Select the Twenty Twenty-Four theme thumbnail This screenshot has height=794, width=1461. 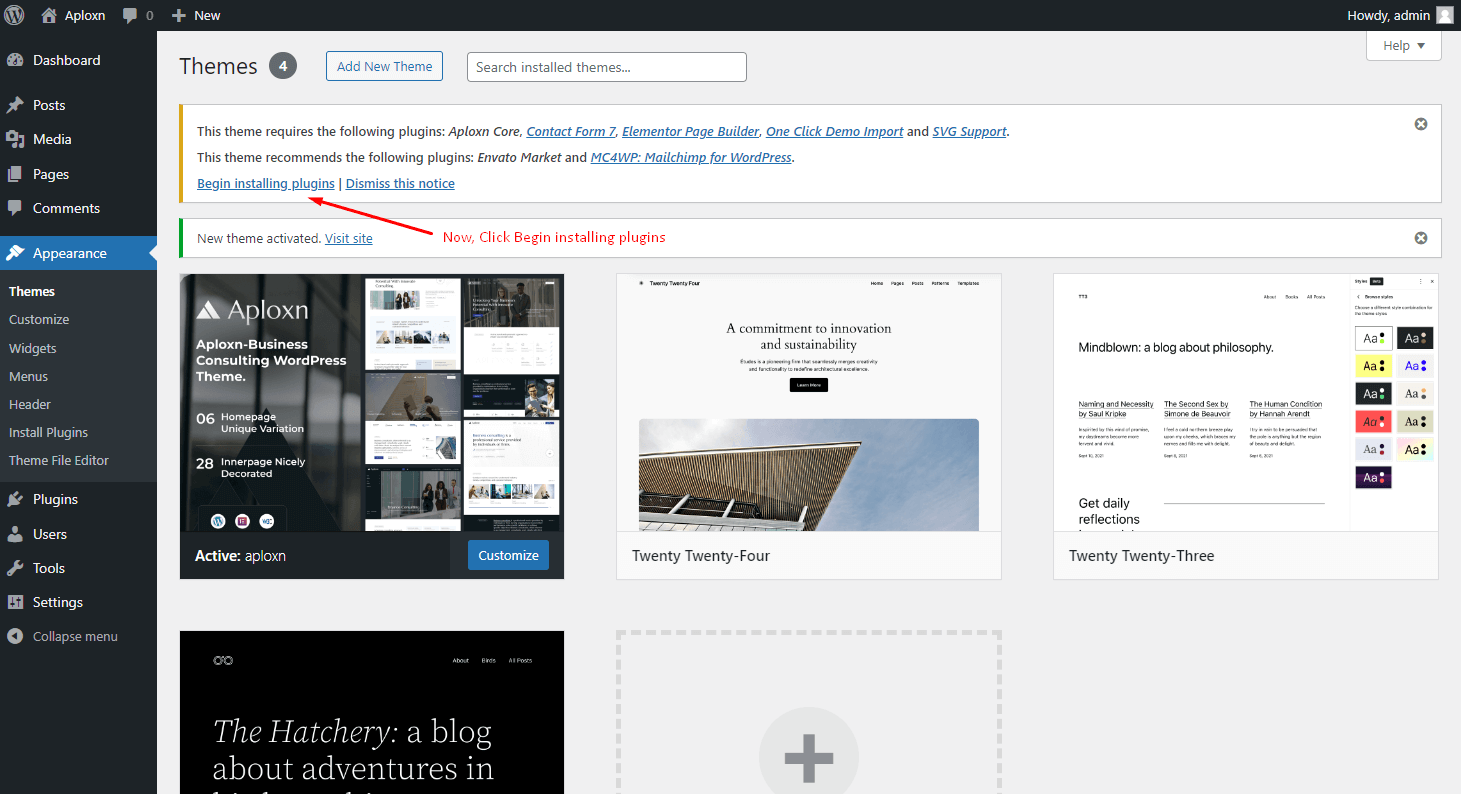[809, 403]
